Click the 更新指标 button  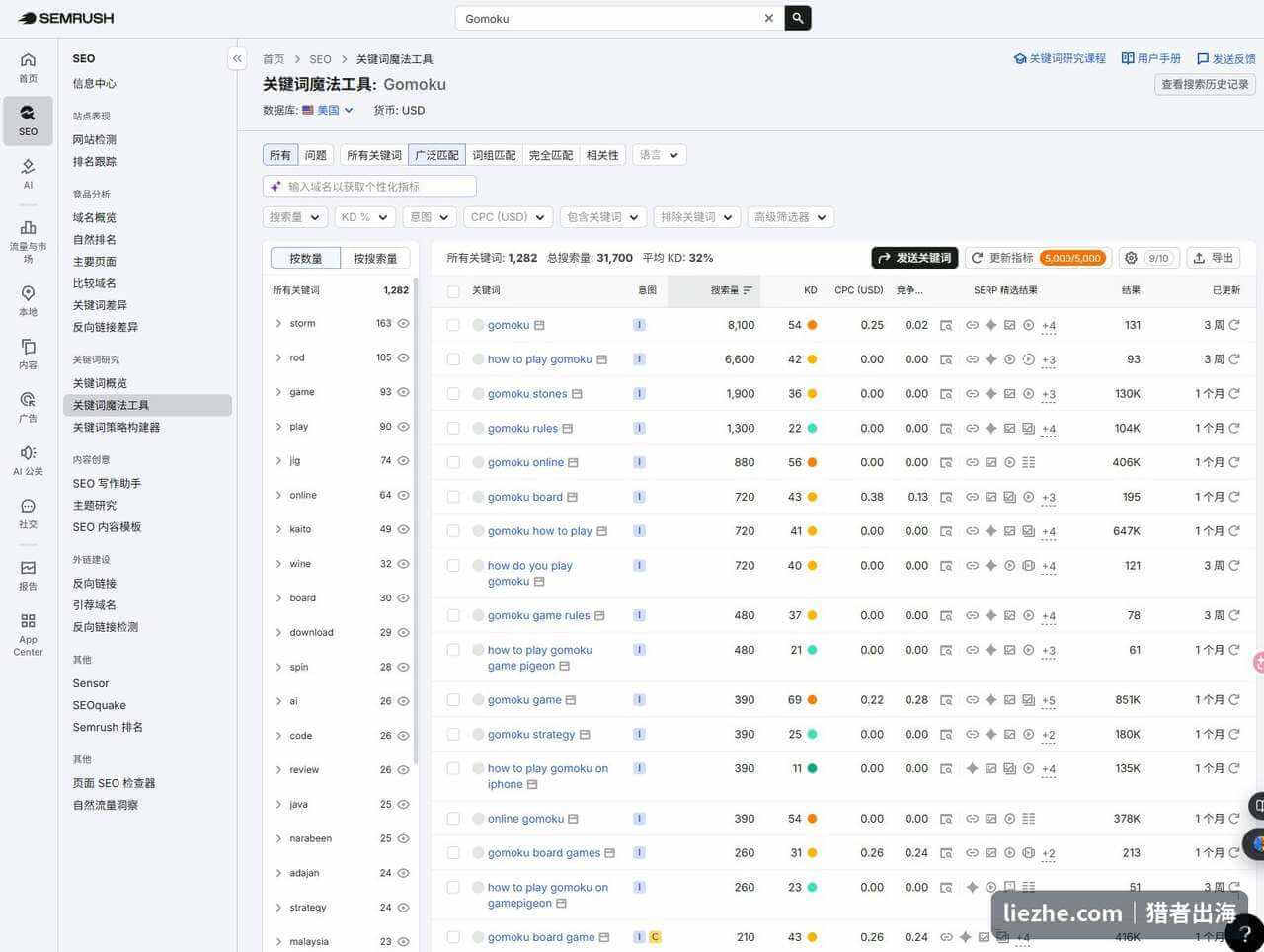pyautogui.click(x=1038, y=258)
